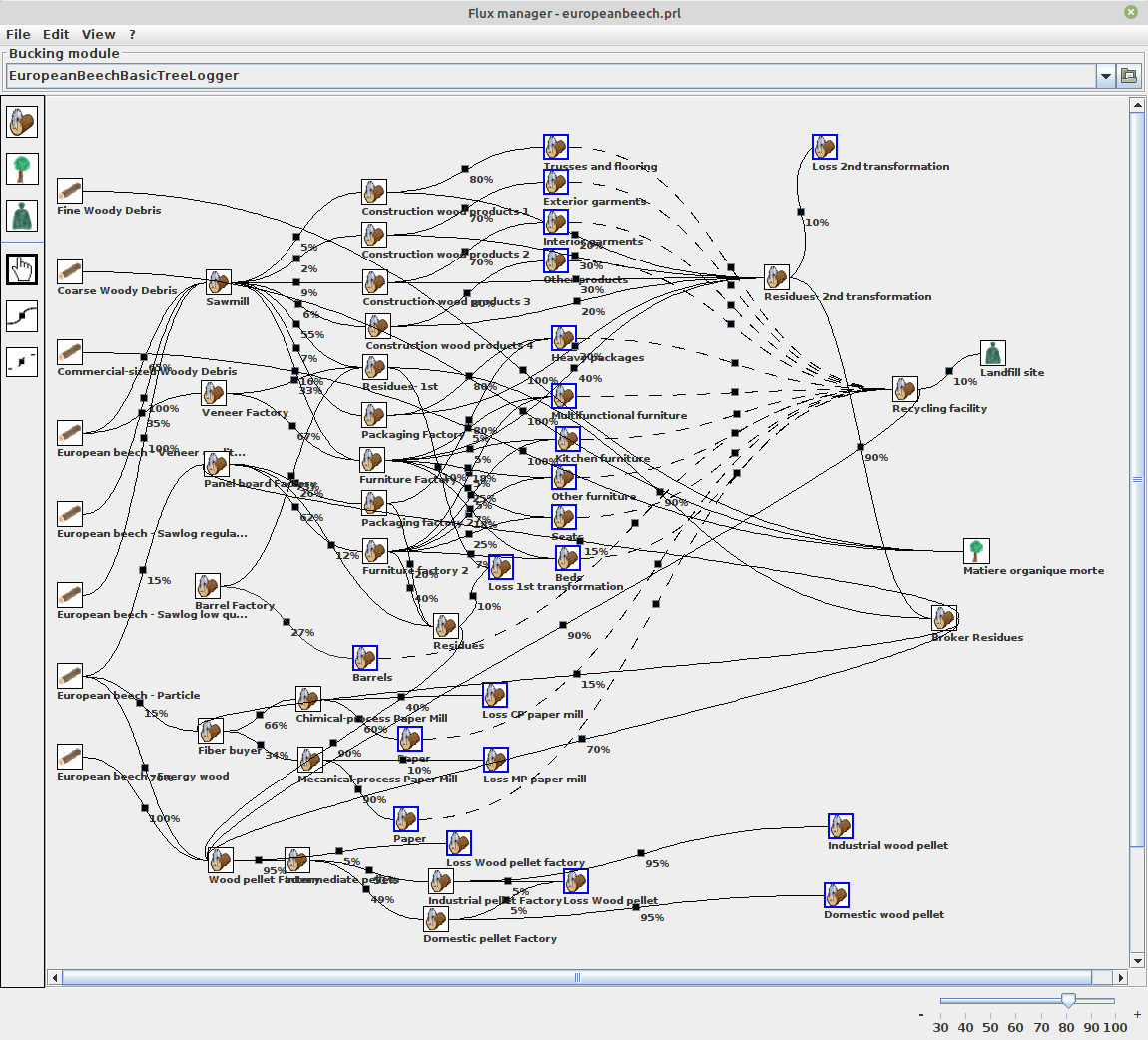Open the Edit menu
The height and width of the screenshot is (1040, 1148).
pyautogui.click(x=56, y=34)
